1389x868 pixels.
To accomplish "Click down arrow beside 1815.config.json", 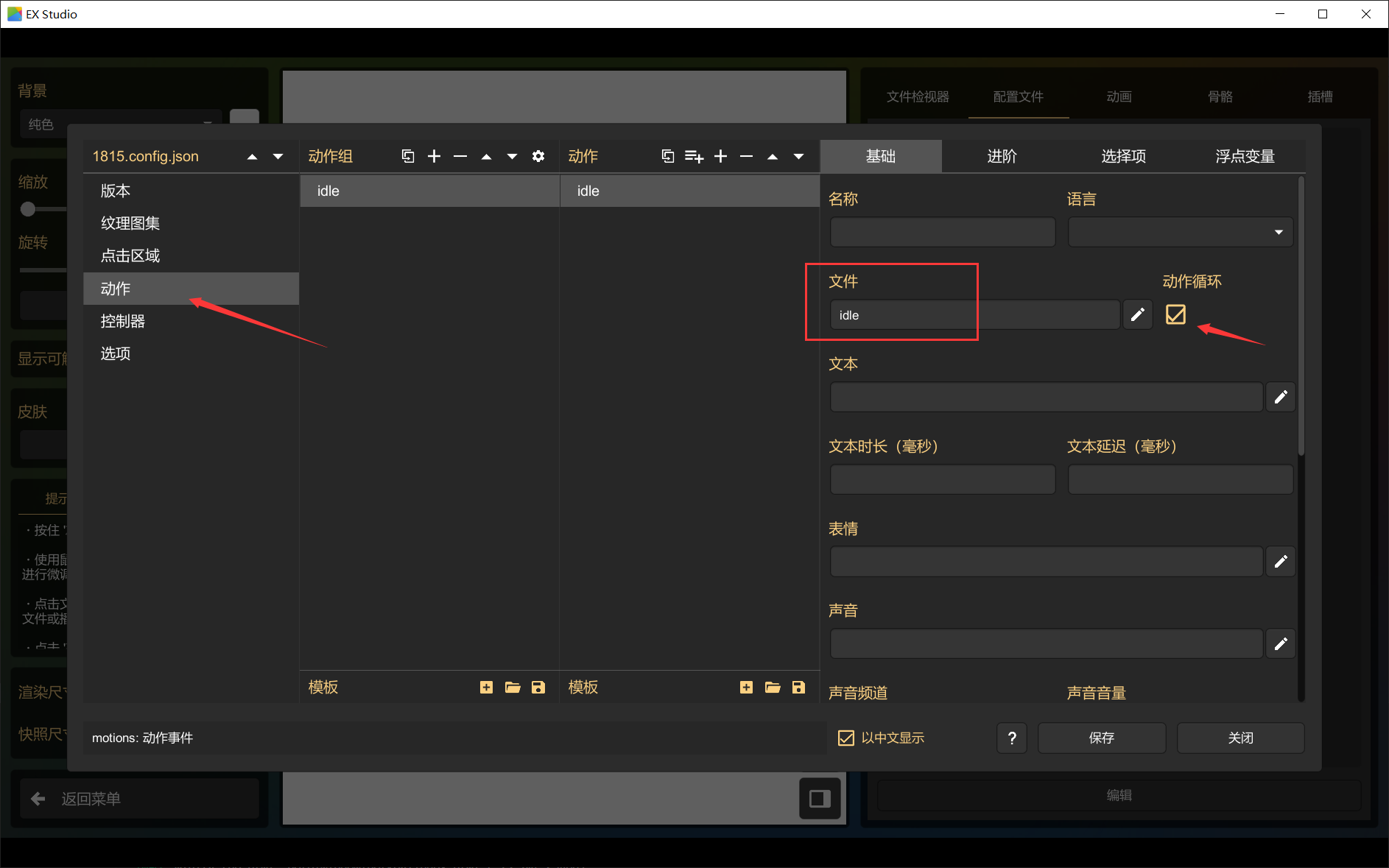I will tap(278, 156).
